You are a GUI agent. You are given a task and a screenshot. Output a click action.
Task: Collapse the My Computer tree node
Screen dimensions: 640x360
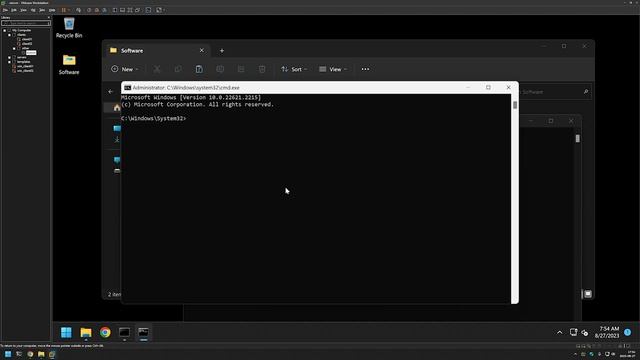click(4, 31)
